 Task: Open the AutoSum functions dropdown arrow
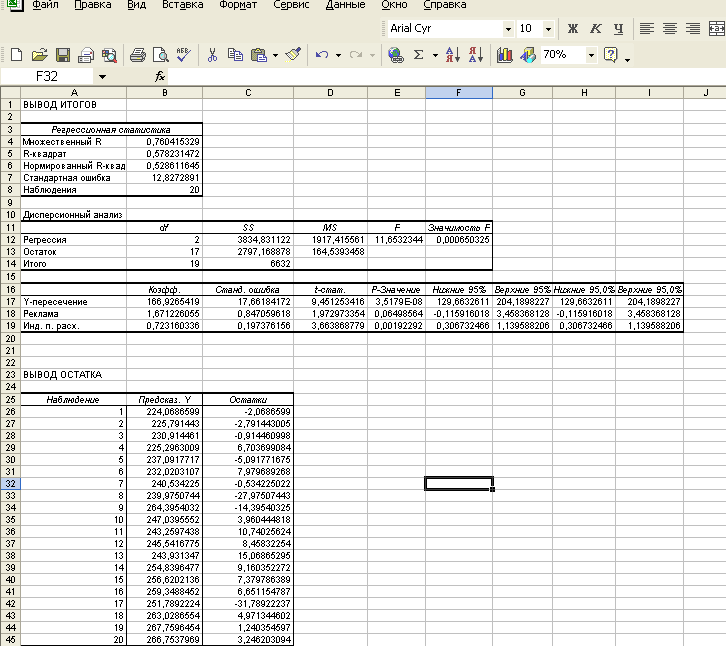pyautogui.click(x=435, y=56)
